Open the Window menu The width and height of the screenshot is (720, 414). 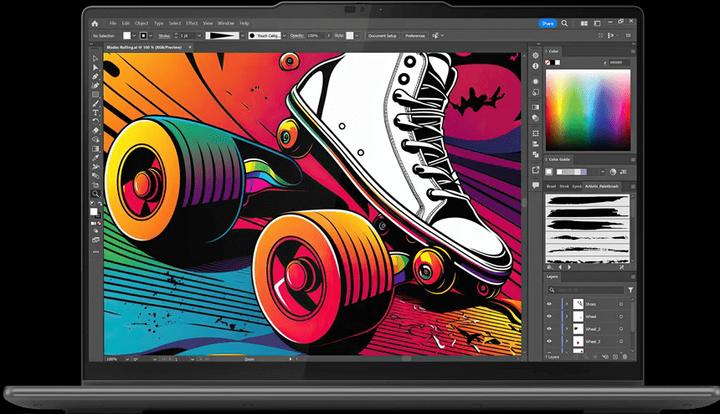click(x=226, y=23)
